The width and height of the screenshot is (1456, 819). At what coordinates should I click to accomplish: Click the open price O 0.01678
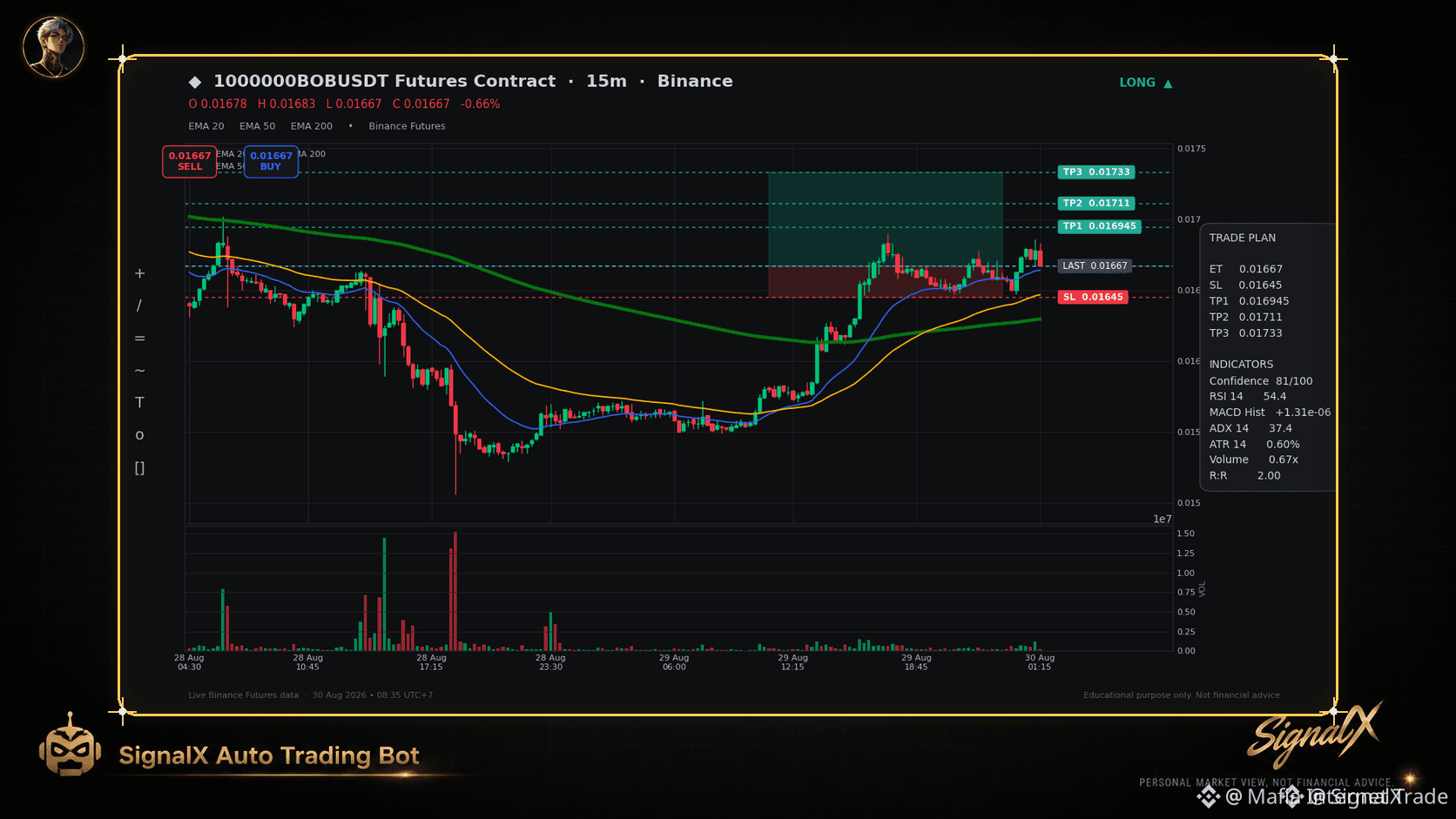[218, 104]
